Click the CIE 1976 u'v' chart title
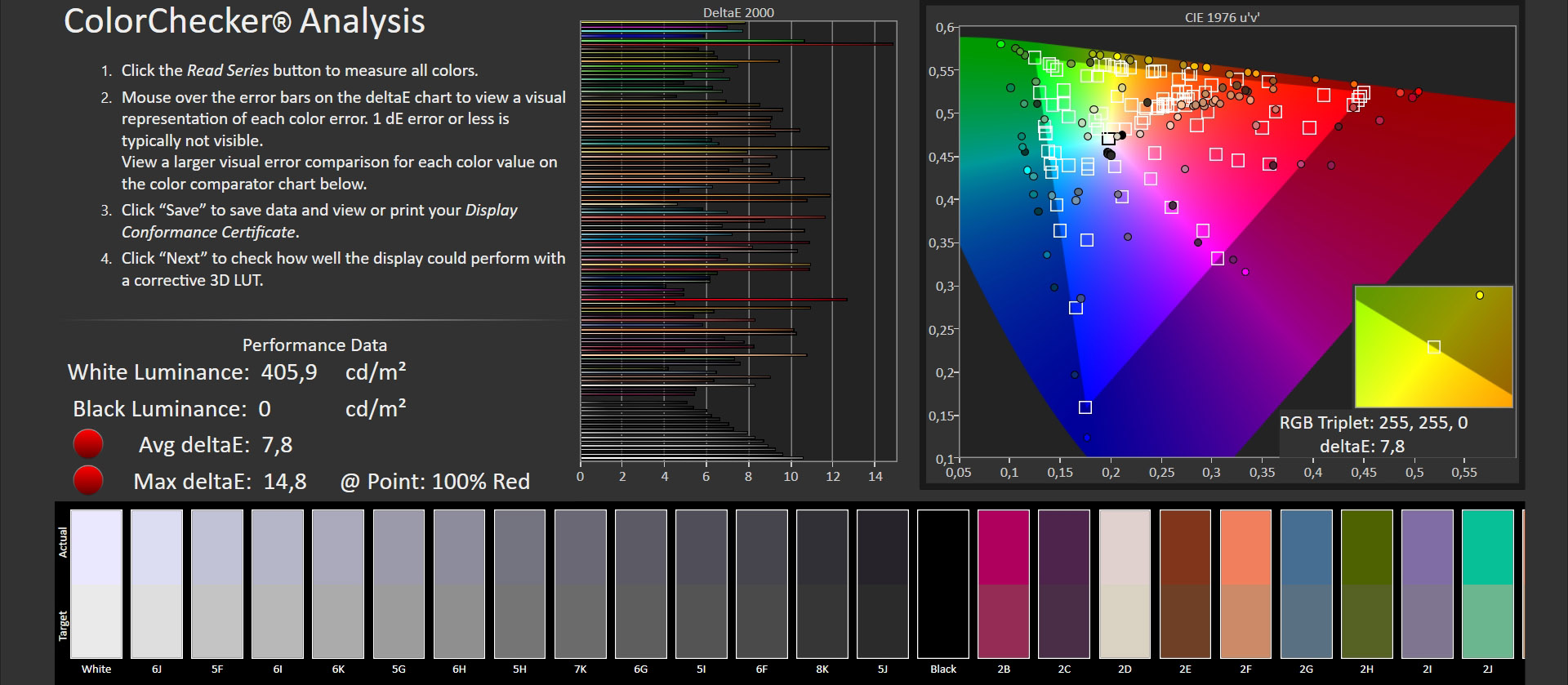 click(1223, 16)
